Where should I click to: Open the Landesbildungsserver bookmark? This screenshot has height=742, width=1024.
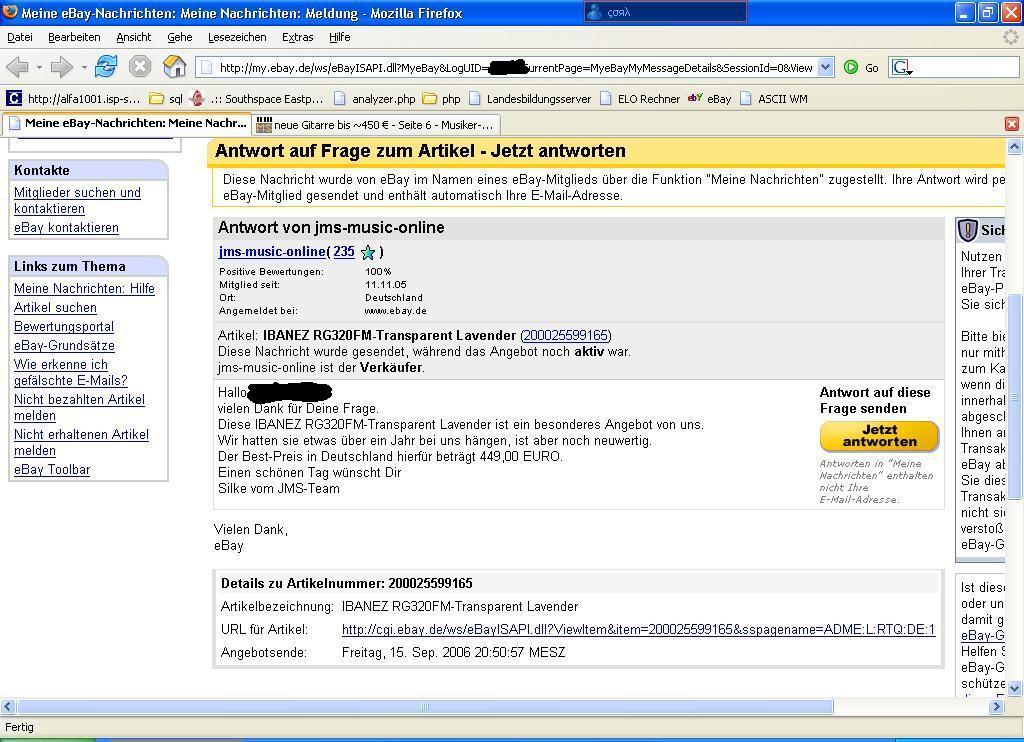(530, 99)
